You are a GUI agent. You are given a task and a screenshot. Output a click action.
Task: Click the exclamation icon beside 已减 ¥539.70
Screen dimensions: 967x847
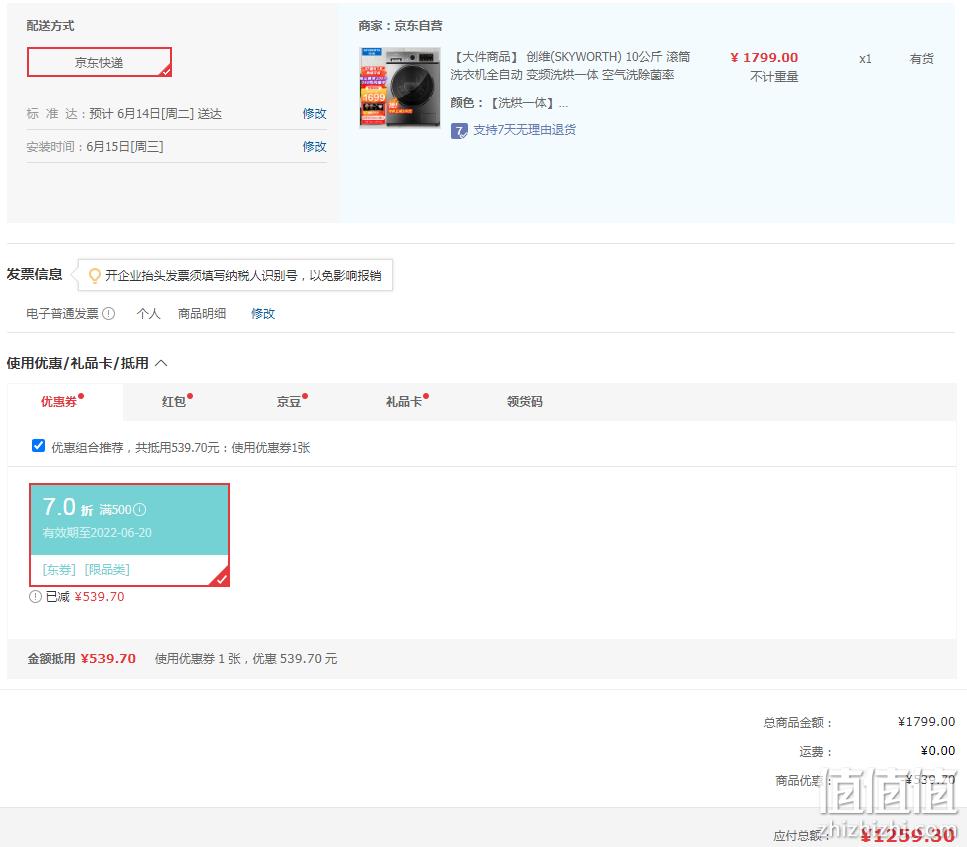tap(35, 597)
